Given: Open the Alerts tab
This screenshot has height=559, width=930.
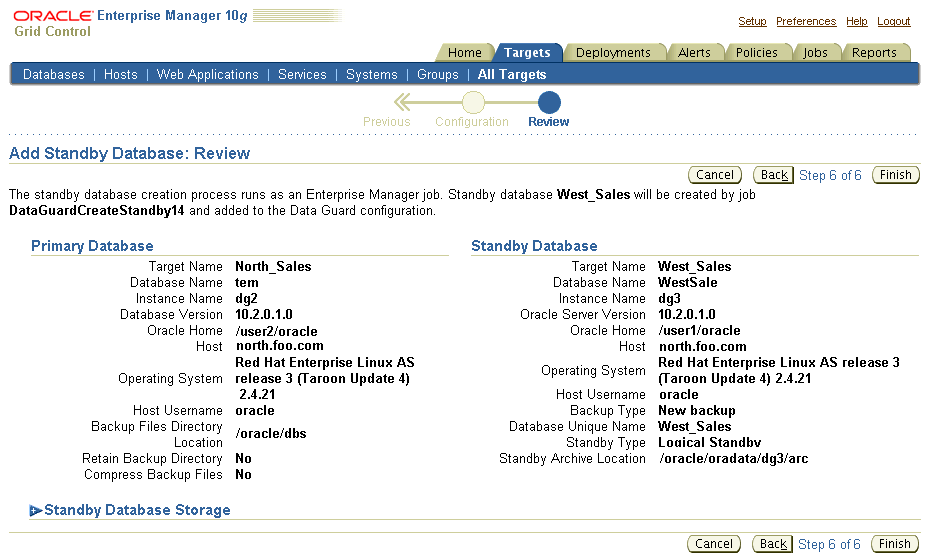Looking at the screenshot, I should pos(694,53).
